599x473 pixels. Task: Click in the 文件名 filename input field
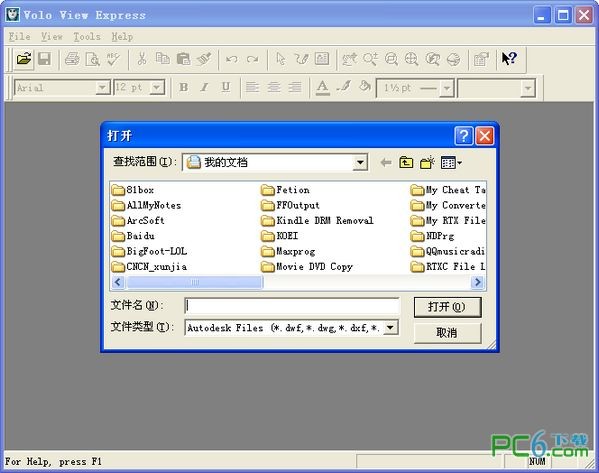click(x=292, y=306)
